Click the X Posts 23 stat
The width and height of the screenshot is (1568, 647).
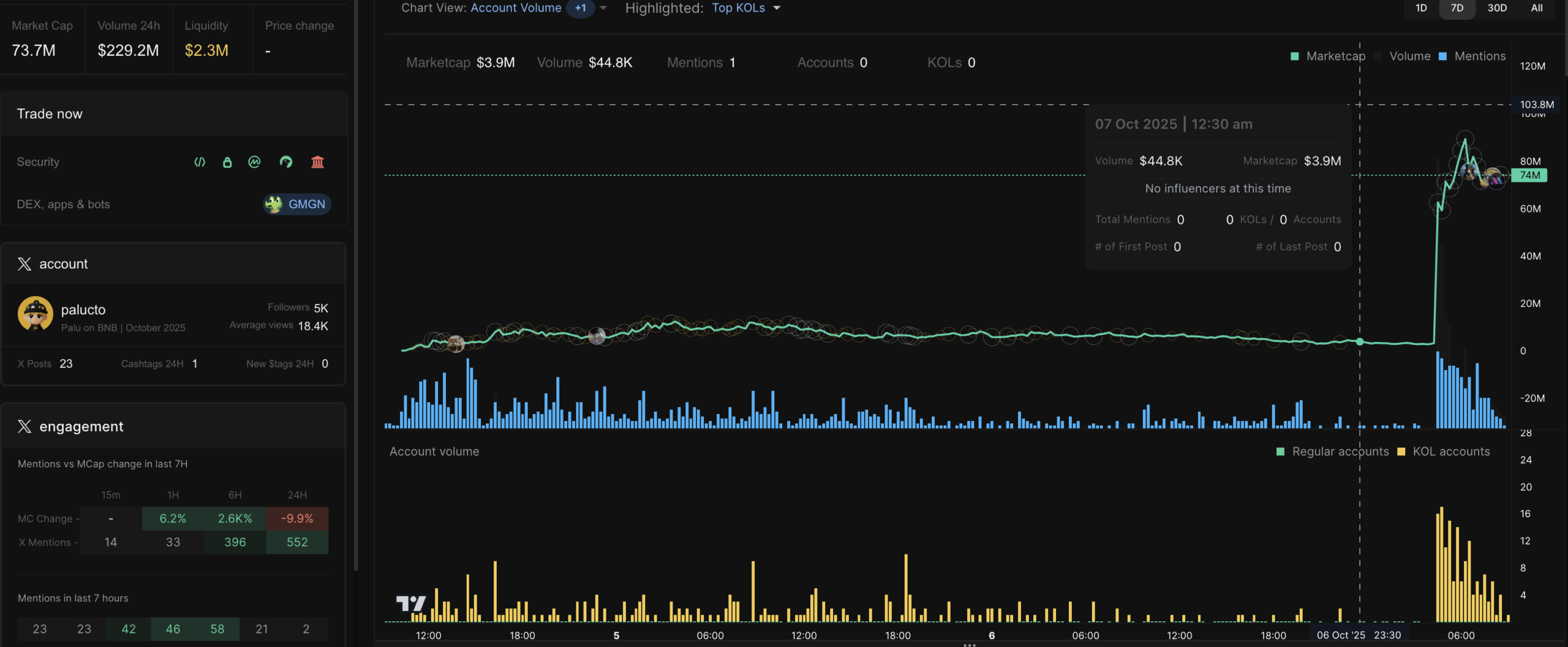pos(45,364)
